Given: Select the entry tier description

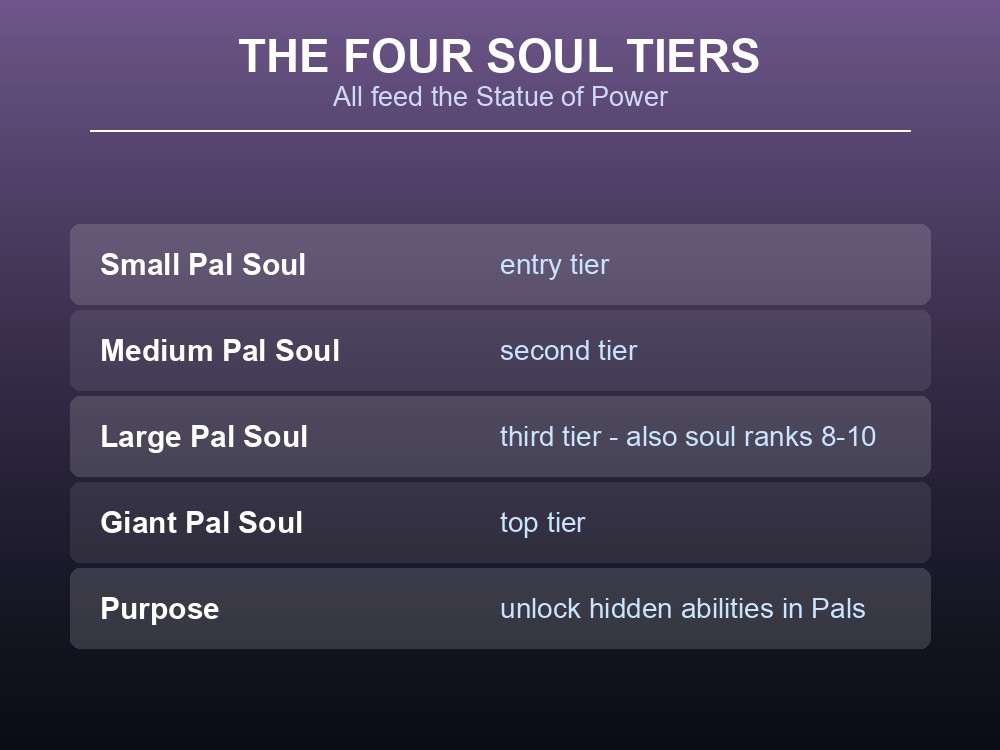Looking at the screenshot, I should click(x=554, y=265).
